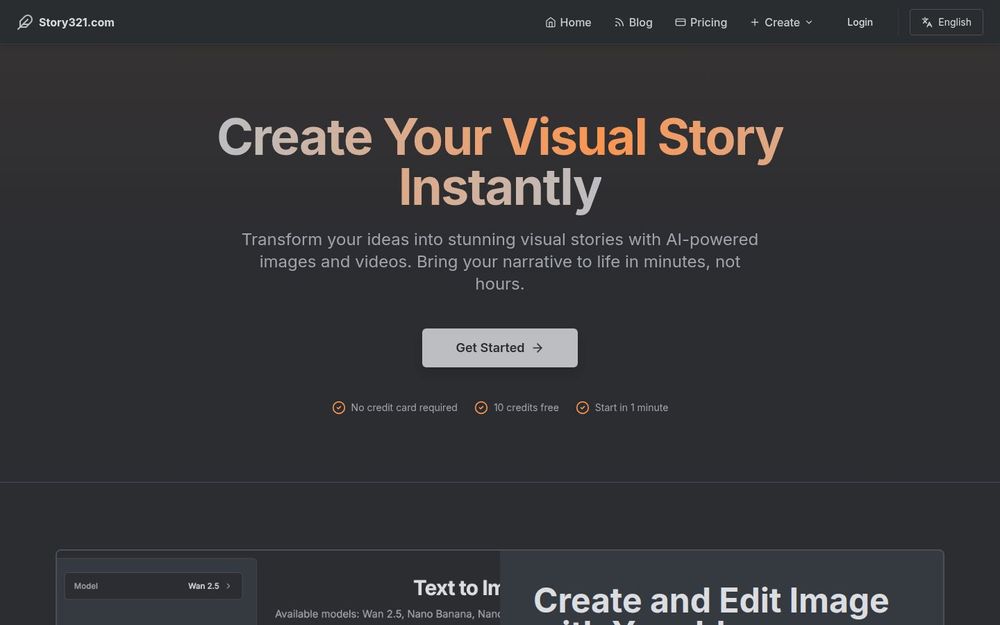
Task: Click the checkmark icon for No credit card required
Action: 339,408
